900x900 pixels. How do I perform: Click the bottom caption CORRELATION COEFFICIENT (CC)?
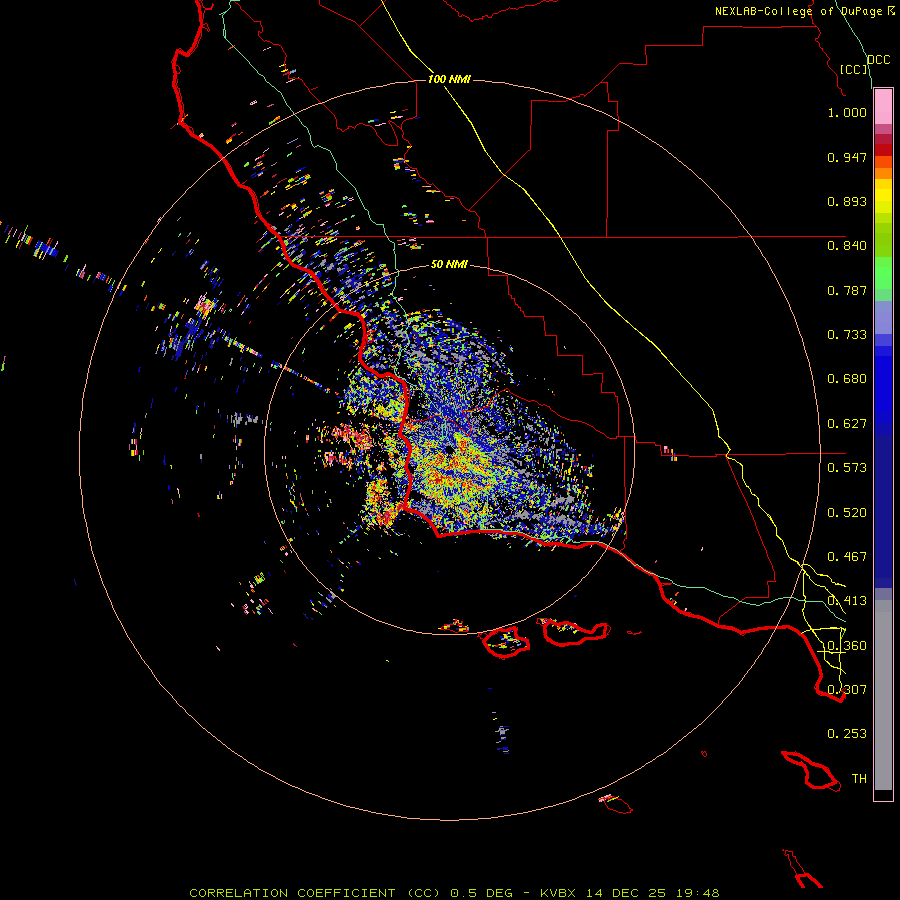[x=315, y=893]
